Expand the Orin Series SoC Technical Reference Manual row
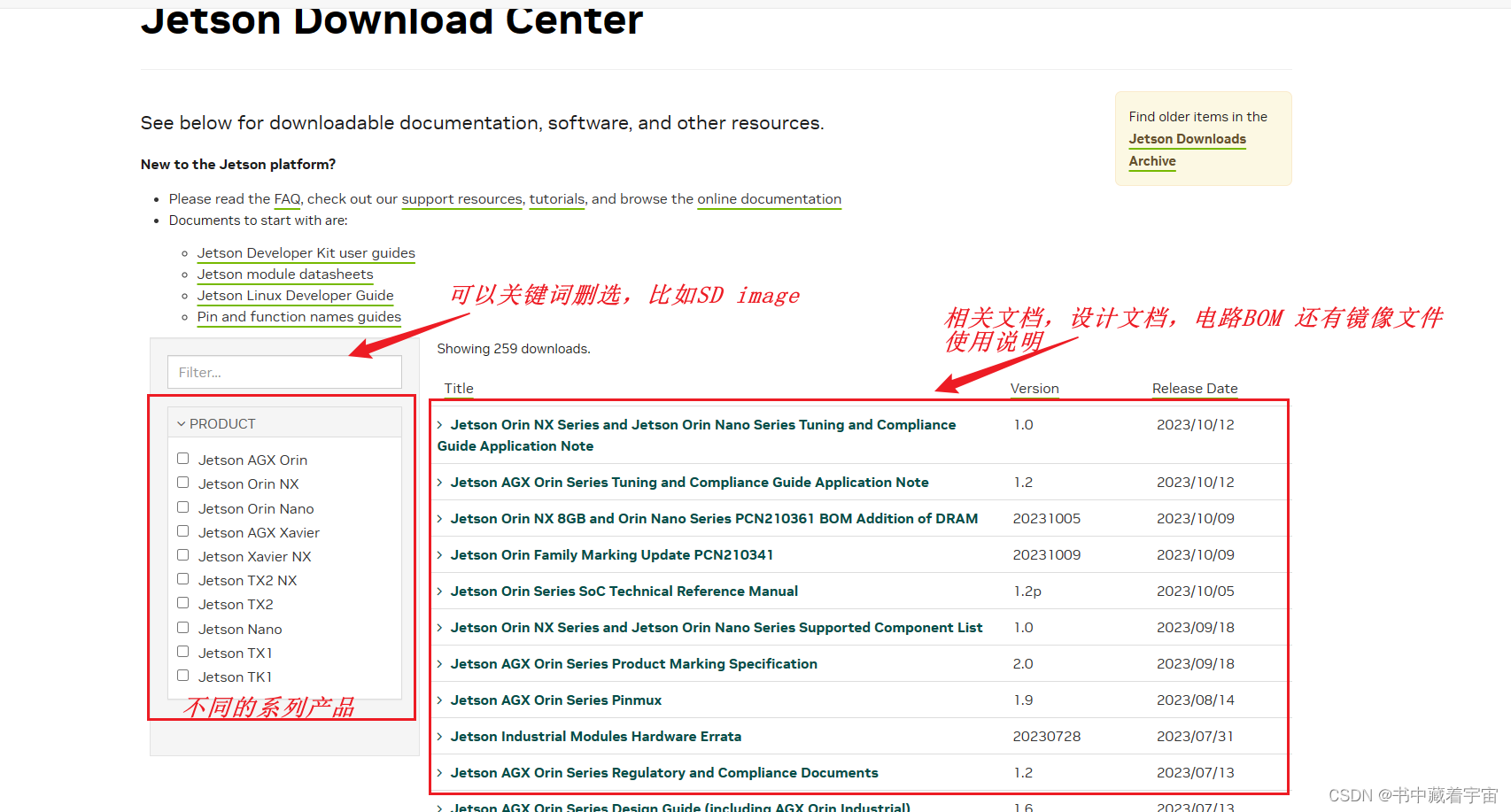This screenshot has width=1511, height=812. pyautogui.click(x=440, y=592)
